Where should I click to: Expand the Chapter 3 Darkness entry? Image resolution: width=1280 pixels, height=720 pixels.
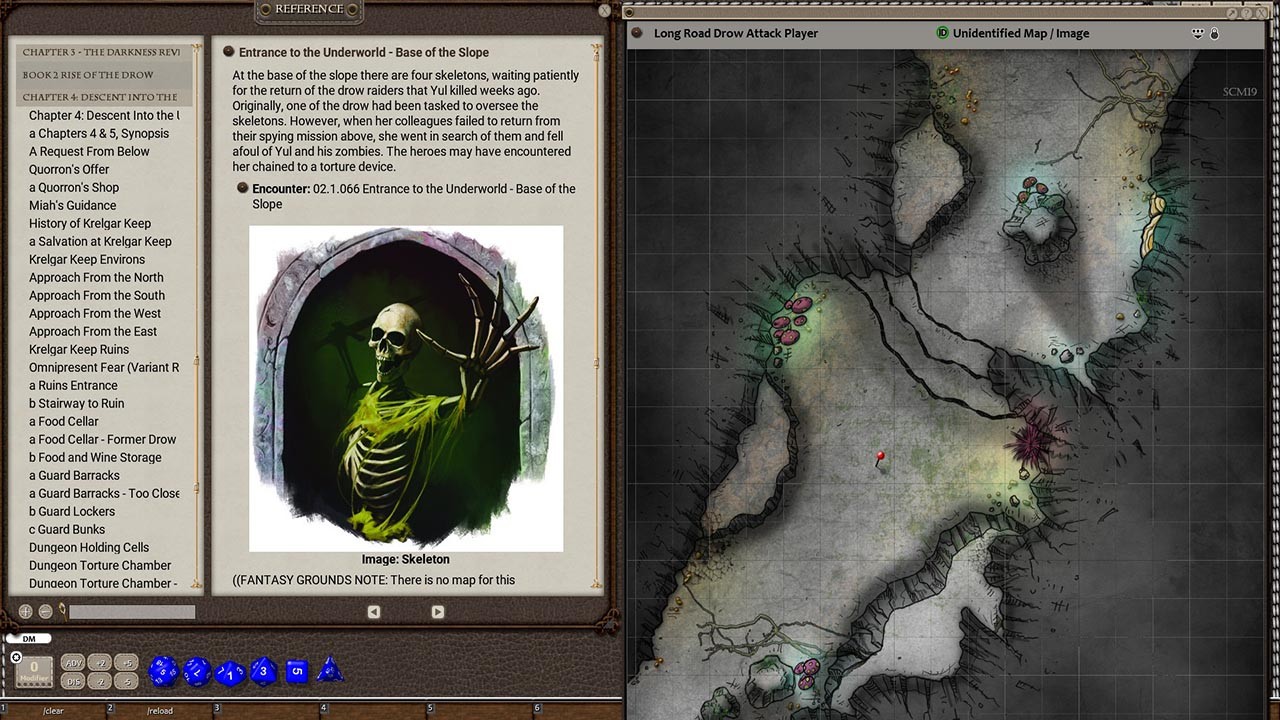[100, 53]
